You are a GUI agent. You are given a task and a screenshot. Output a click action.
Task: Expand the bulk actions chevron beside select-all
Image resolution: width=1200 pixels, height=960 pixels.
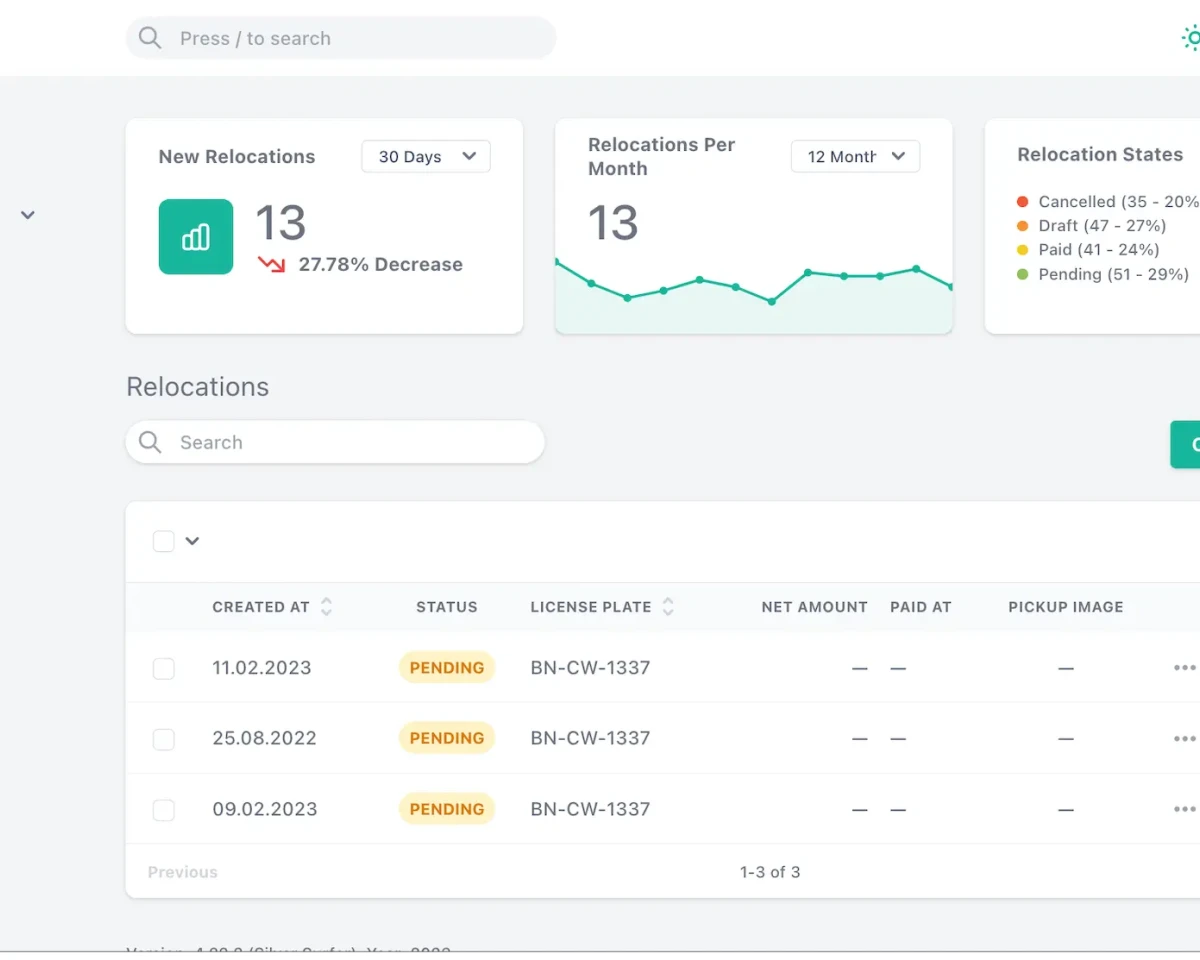192,540
